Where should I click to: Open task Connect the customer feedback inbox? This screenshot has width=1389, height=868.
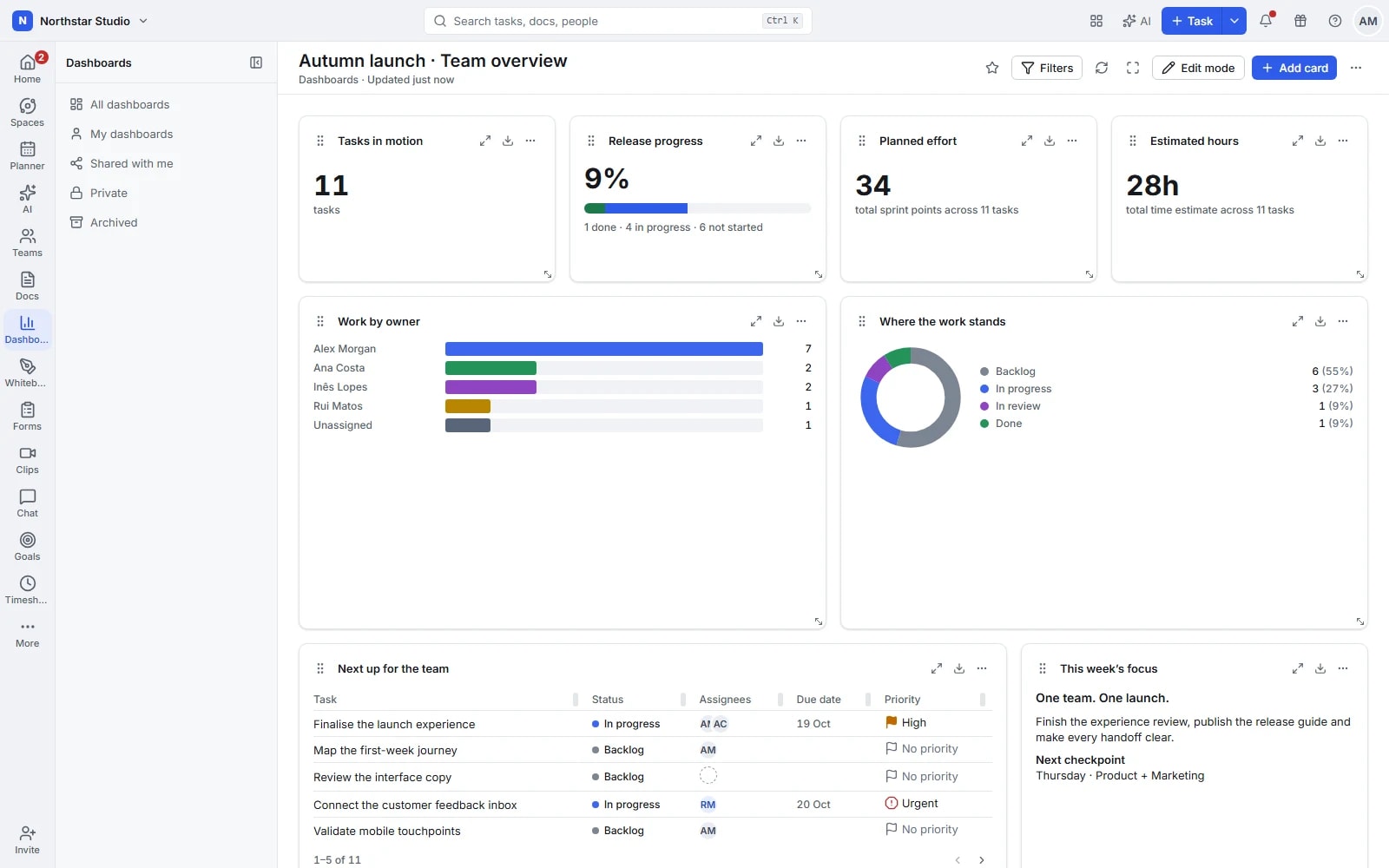[x=415, y=805]
